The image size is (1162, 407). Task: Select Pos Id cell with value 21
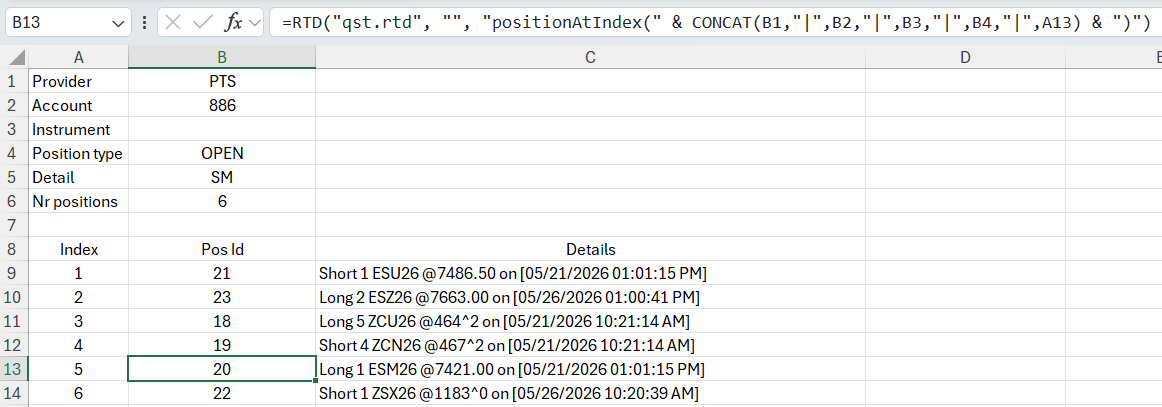(222, 273)
